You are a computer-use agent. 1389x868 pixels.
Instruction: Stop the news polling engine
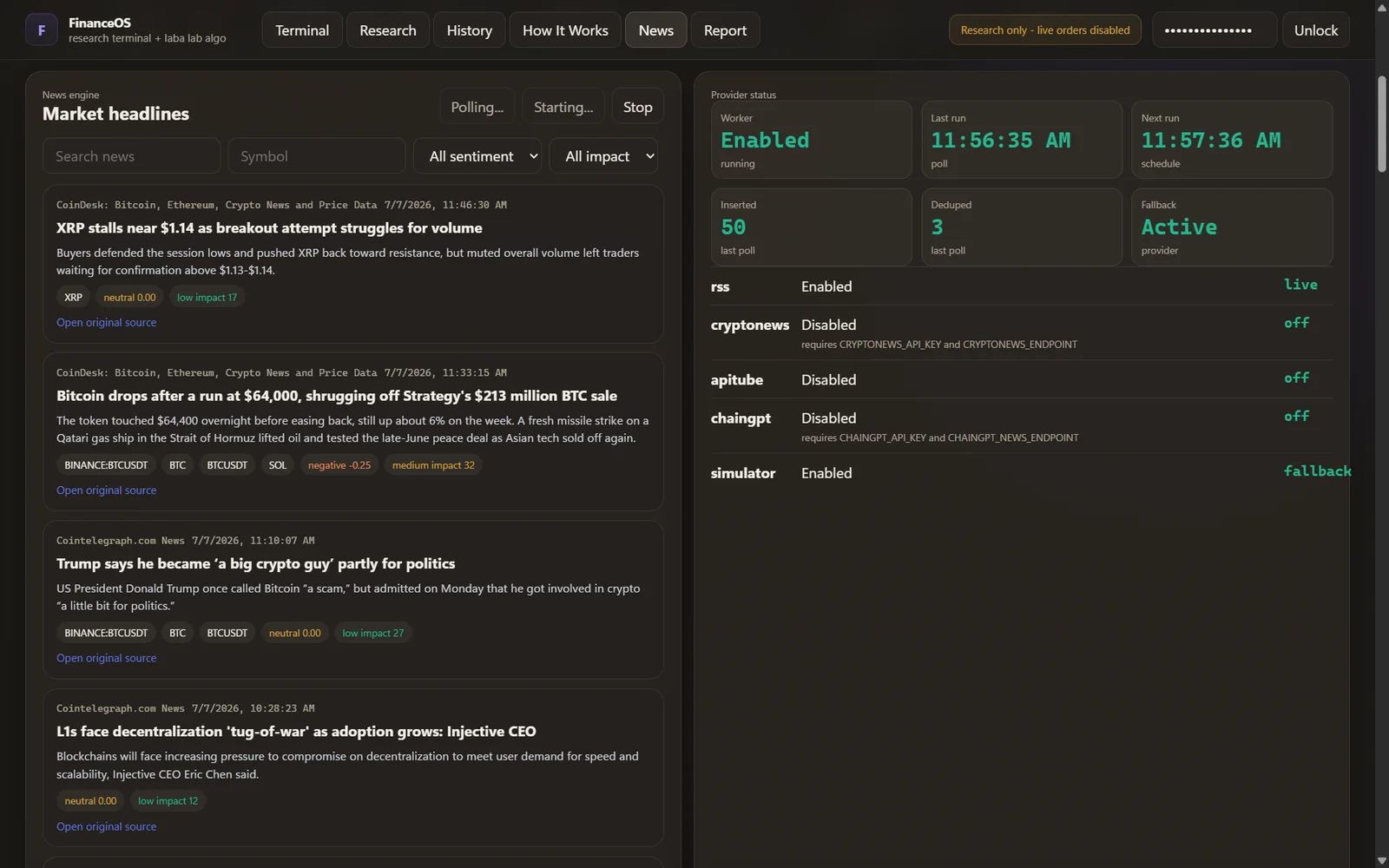[x=637, y=107]
